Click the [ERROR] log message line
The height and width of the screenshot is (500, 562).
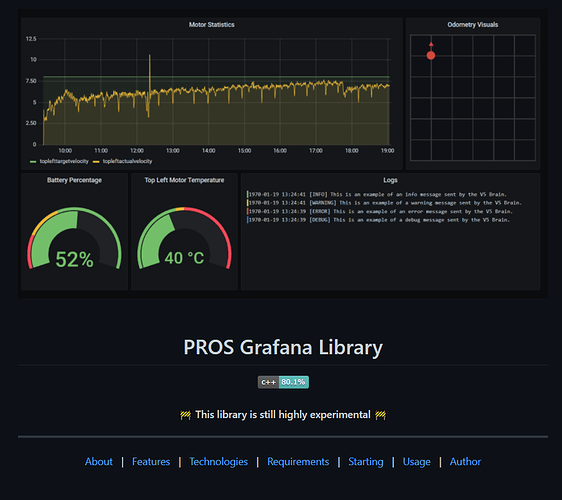click(380, 211)
